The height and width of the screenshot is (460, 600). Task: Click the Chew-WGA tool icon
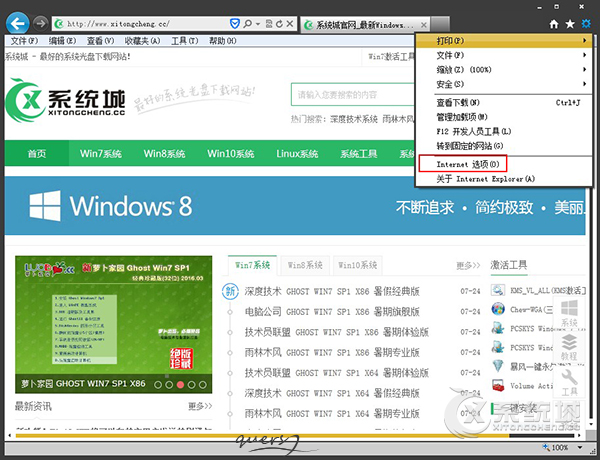[498, 309]
